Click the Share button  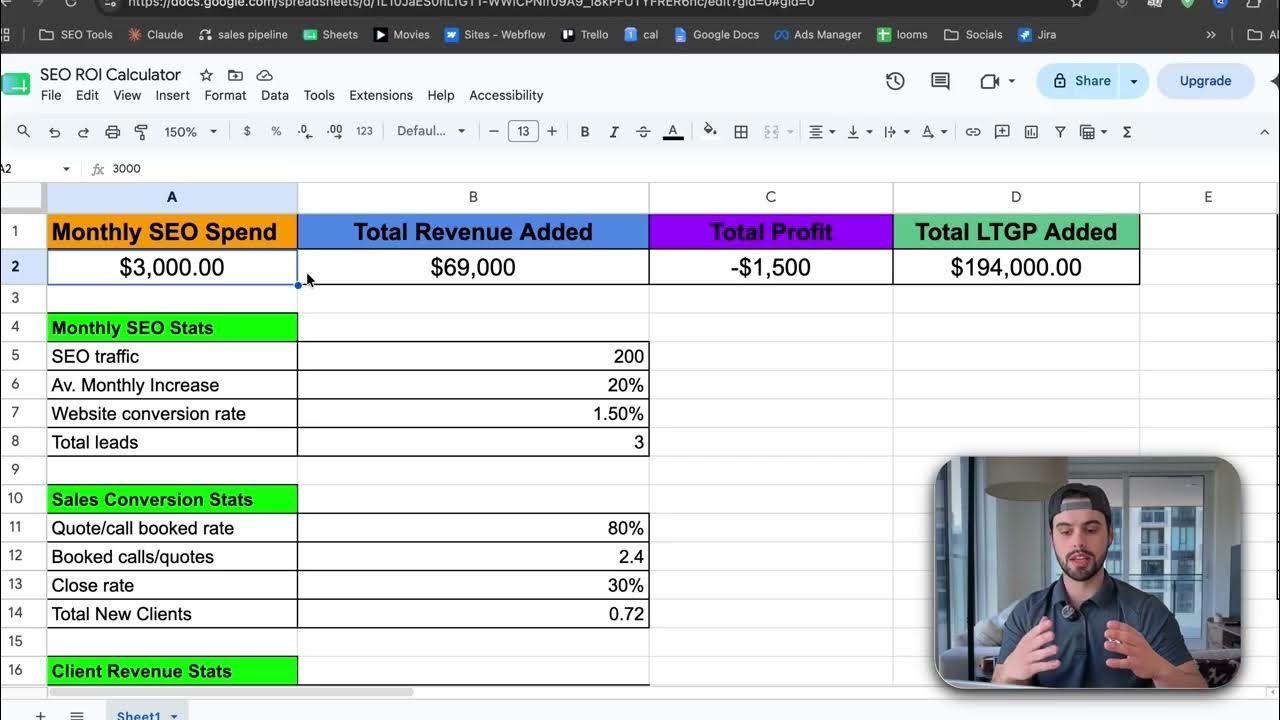pyautogui.click(x=1080, y=81)
